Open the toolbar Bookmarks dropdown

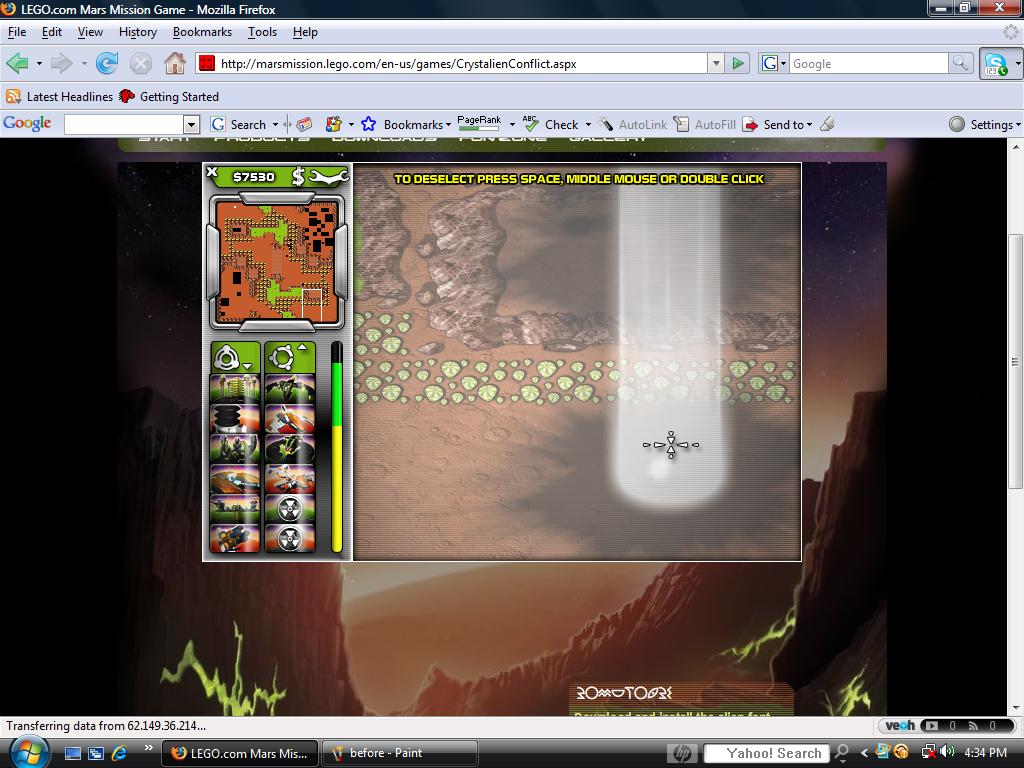(417, 124)
